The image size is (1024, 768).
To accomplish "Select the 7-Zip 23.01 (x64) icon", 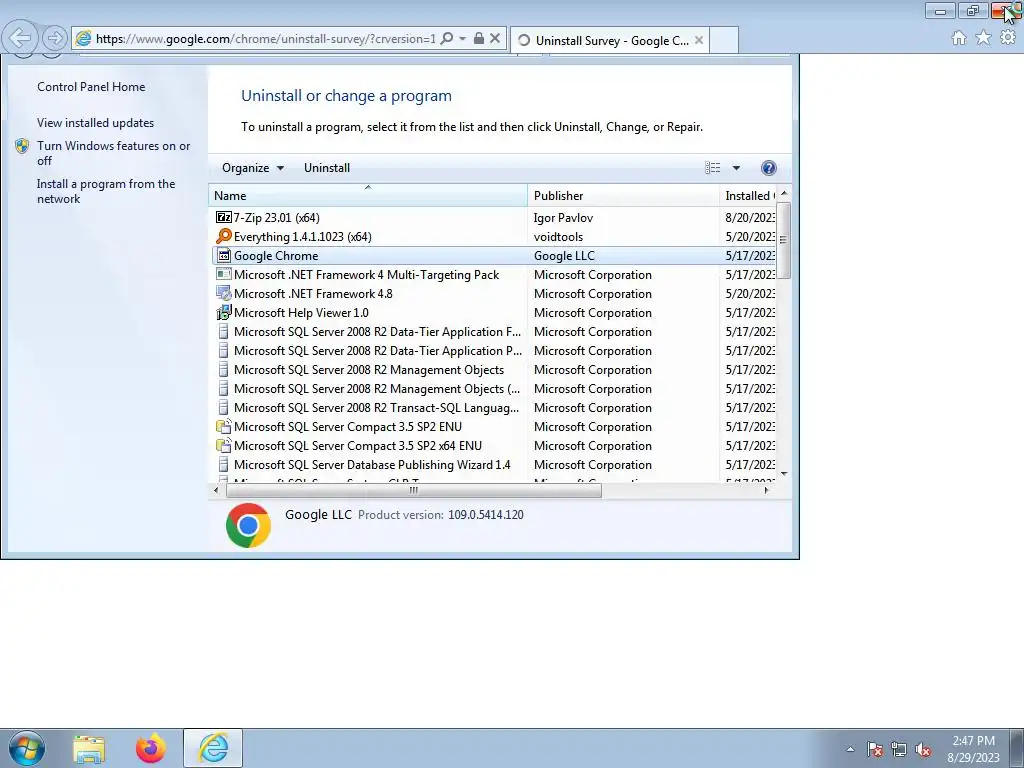I will [223, 217].
